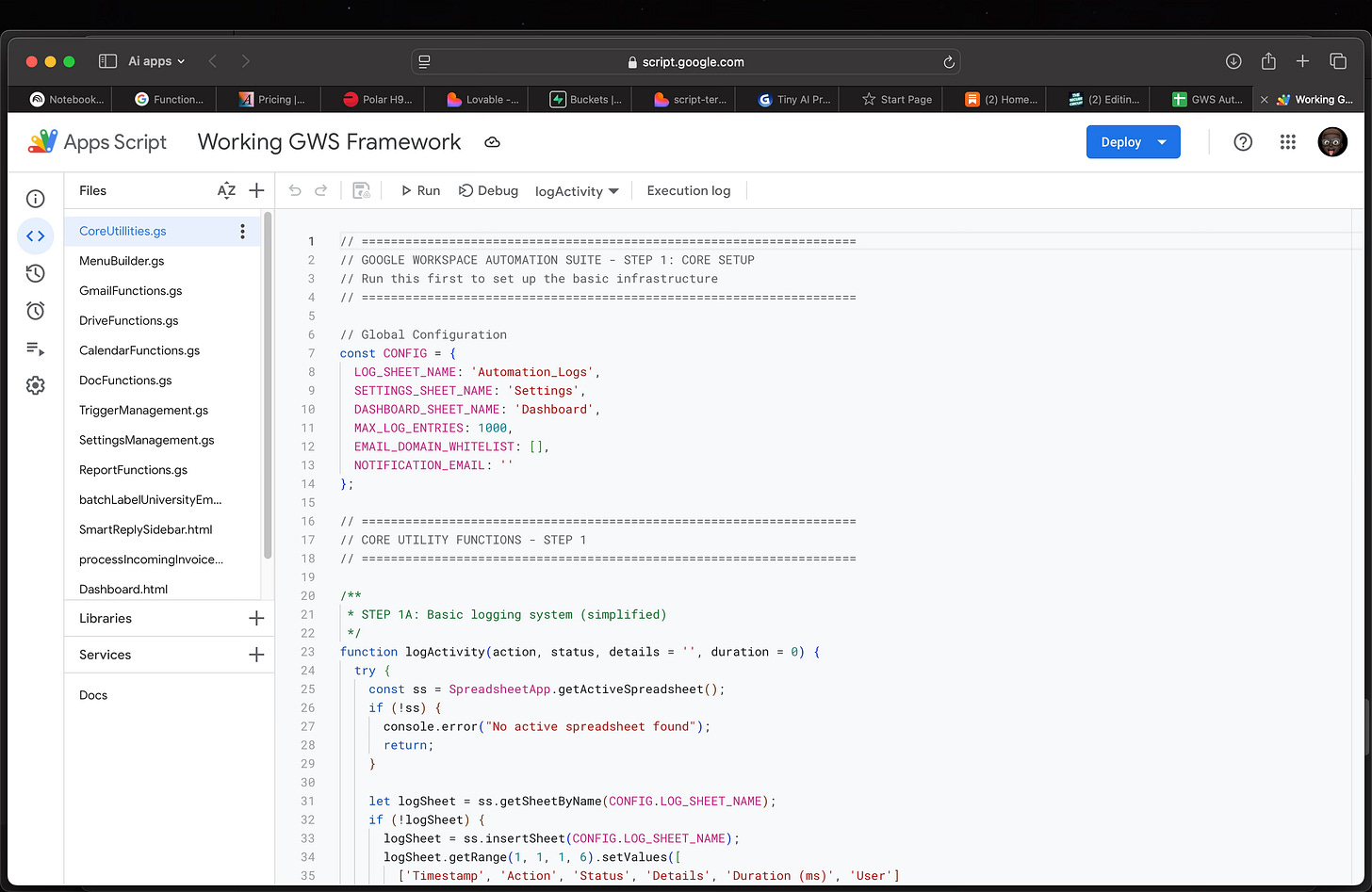Run the logActivity function

pyautogui.click(x=419, y=190)
